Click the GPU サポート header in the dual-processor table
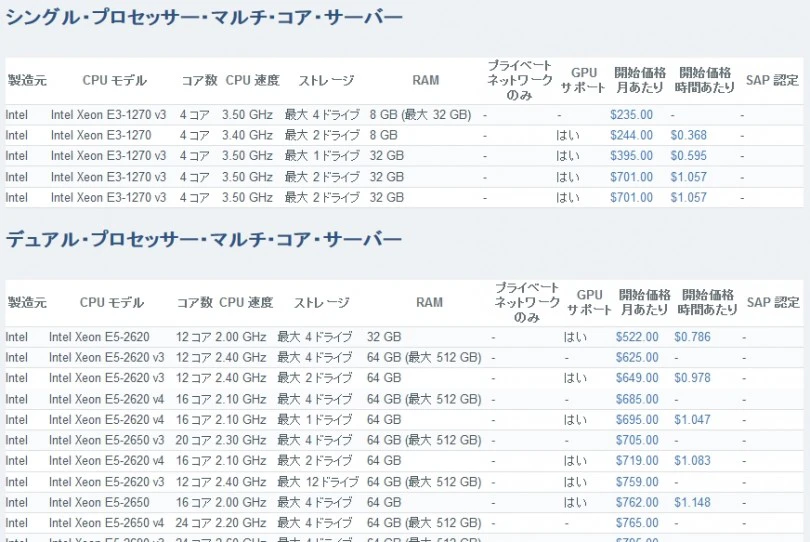The width and height of the screenshot is (810, 542). (589, 302)
